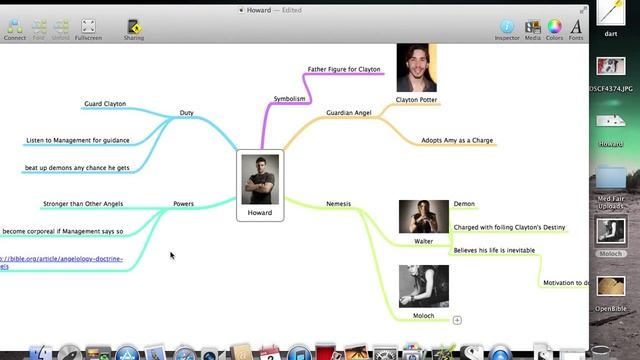Select the Walter photo thumbnail
This screenshot has height=360, width=640.
pyautogui.click(x=424, y=216)
